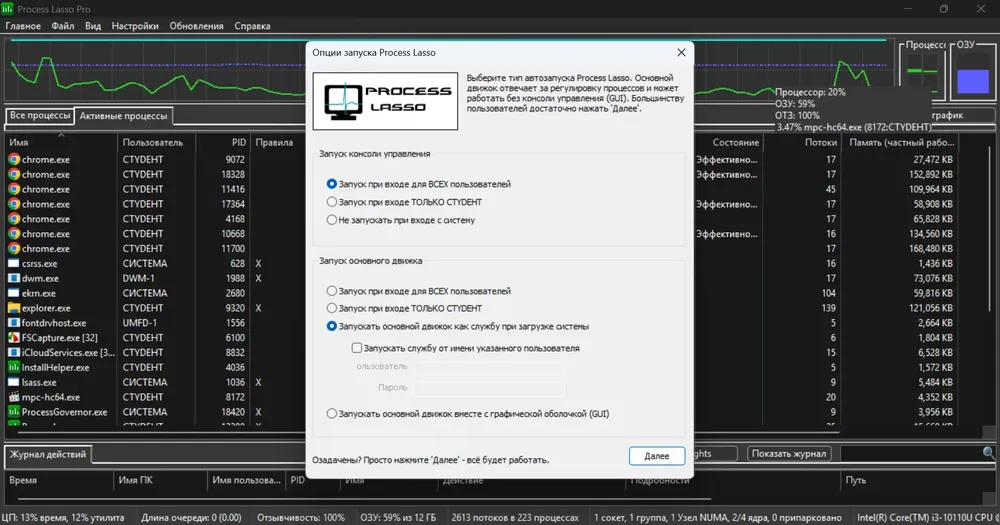Sort by the PID column header

tap(223, 142)
